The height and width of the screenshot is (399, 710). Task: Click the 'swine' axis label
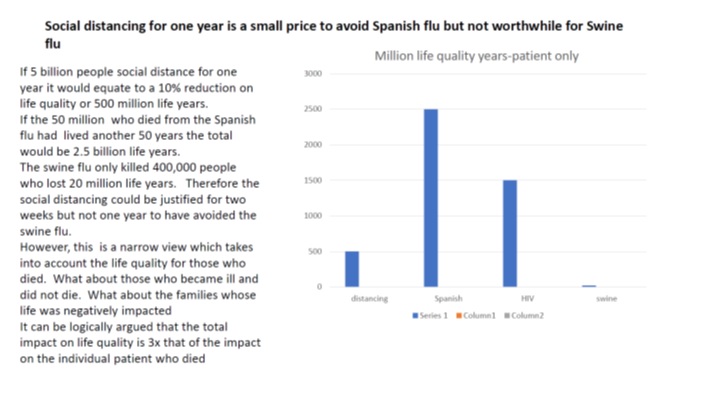pos(606,298)
